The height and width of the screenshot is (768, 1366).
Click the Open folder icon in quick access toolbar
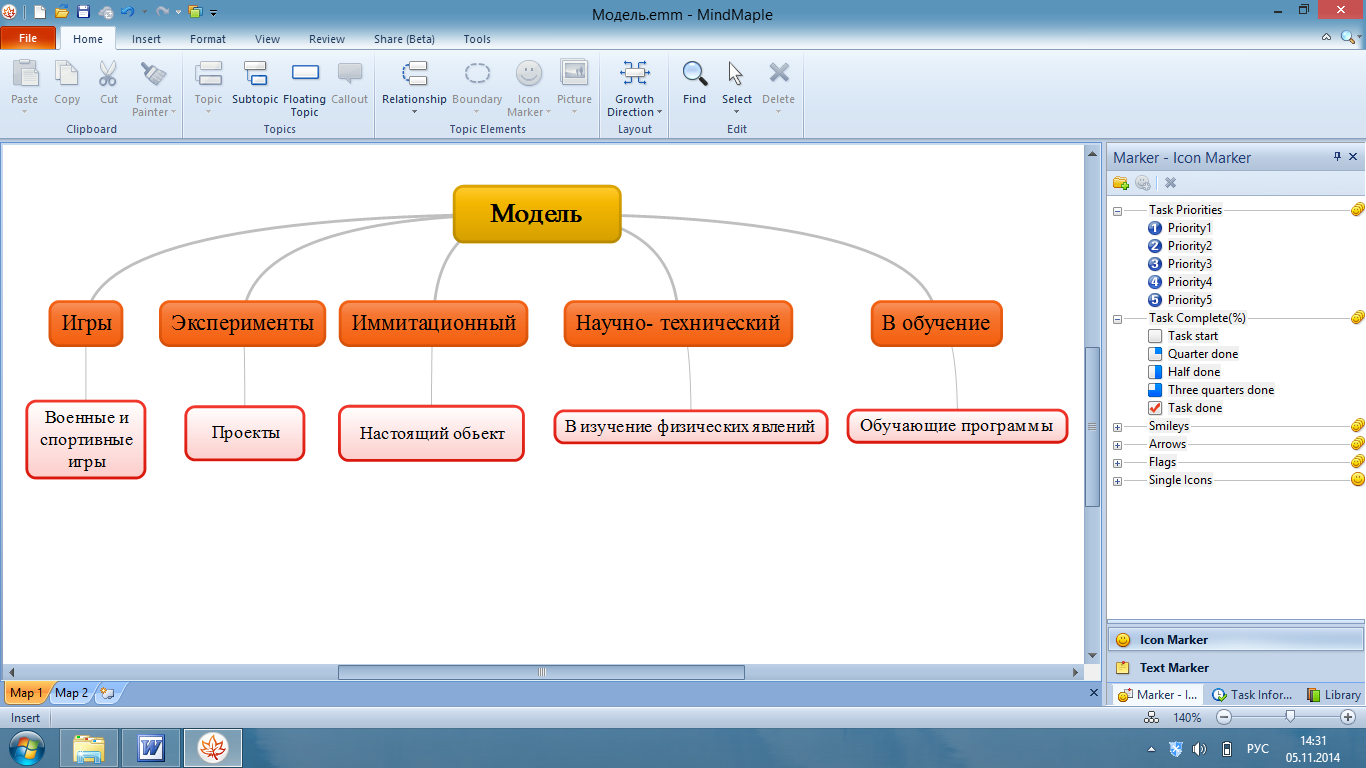[x=62, y=13]
